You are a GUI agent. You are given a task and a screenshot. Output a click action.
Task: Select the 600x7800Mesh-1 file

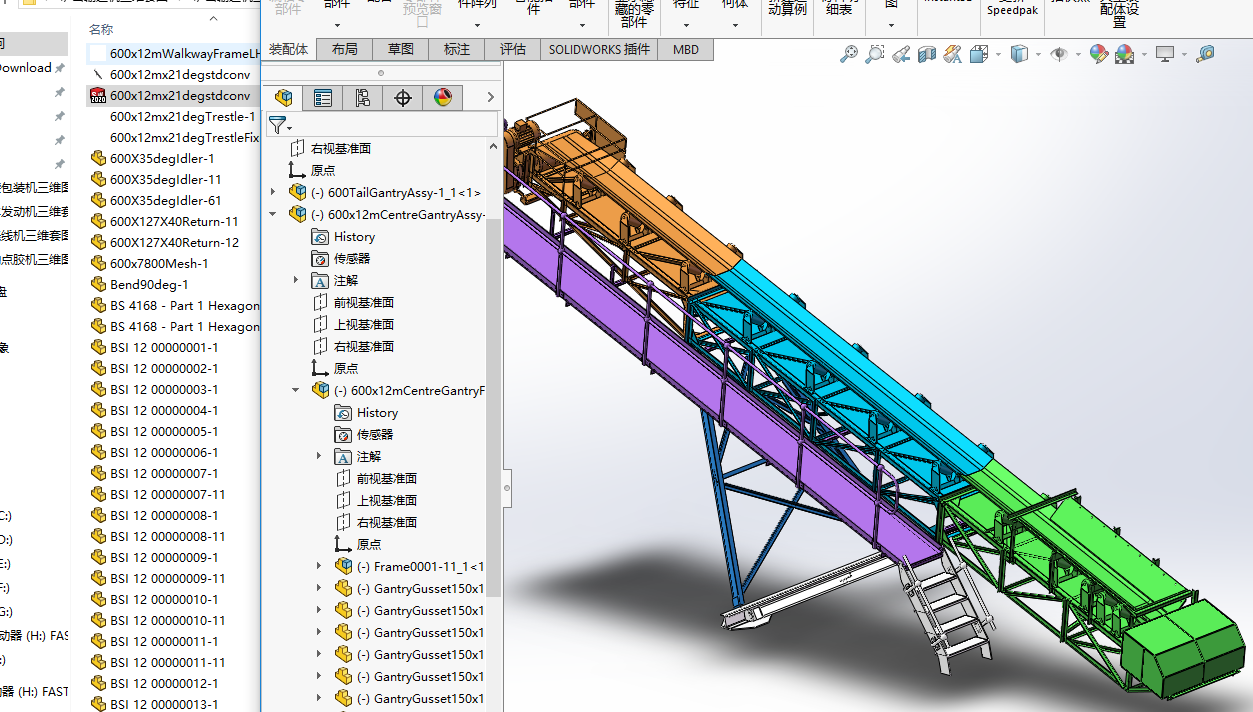click(159, 263)
